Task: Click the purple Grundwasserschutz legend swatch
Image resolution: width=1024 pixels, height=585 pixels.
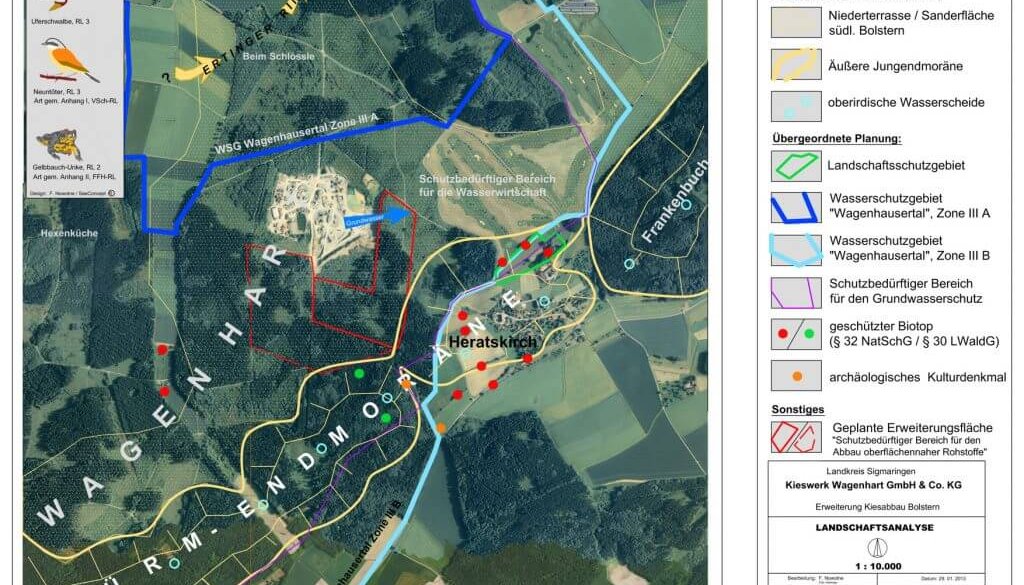Action: [x=795, y=291]
